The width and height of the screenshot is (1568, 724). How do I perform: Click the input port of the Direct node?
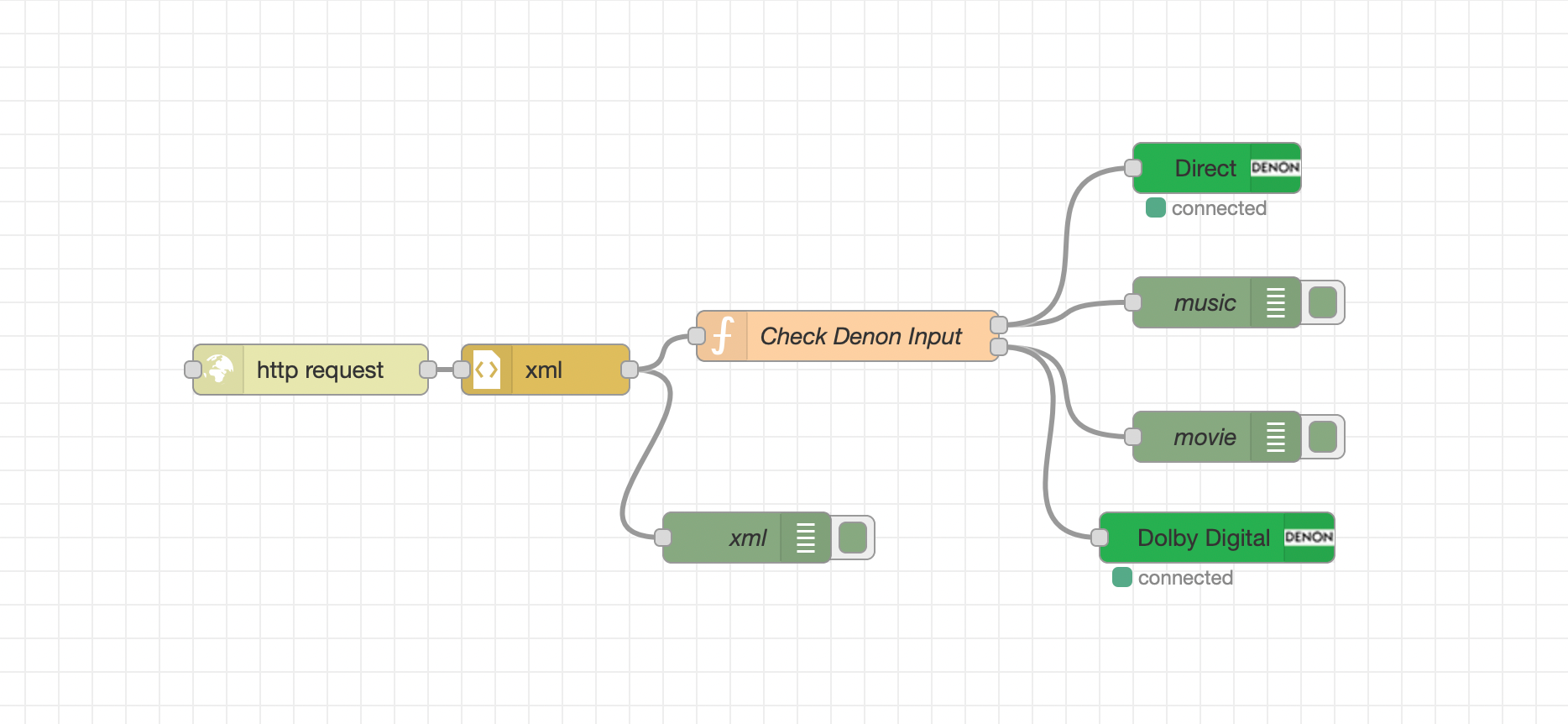pos(1133,168)
